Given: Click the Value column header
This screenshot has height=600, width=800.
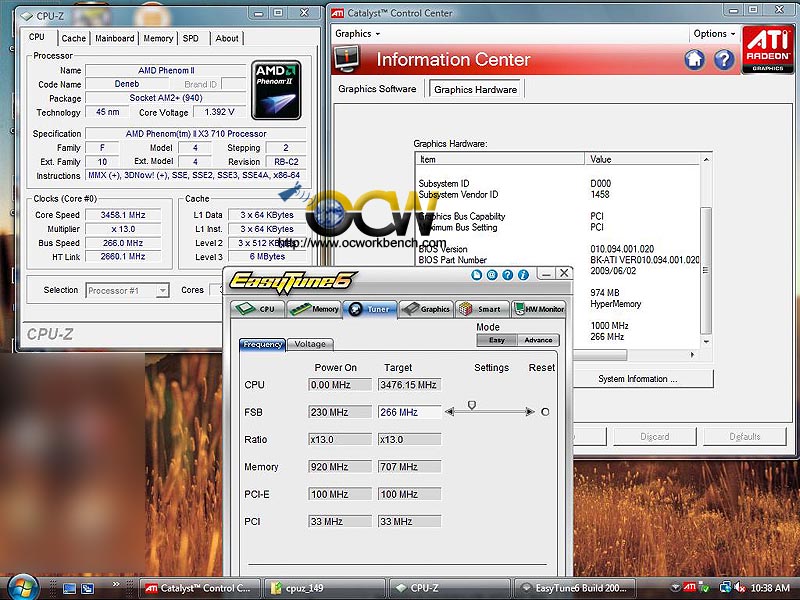Looking at the screenshot, I should point(642,159).
